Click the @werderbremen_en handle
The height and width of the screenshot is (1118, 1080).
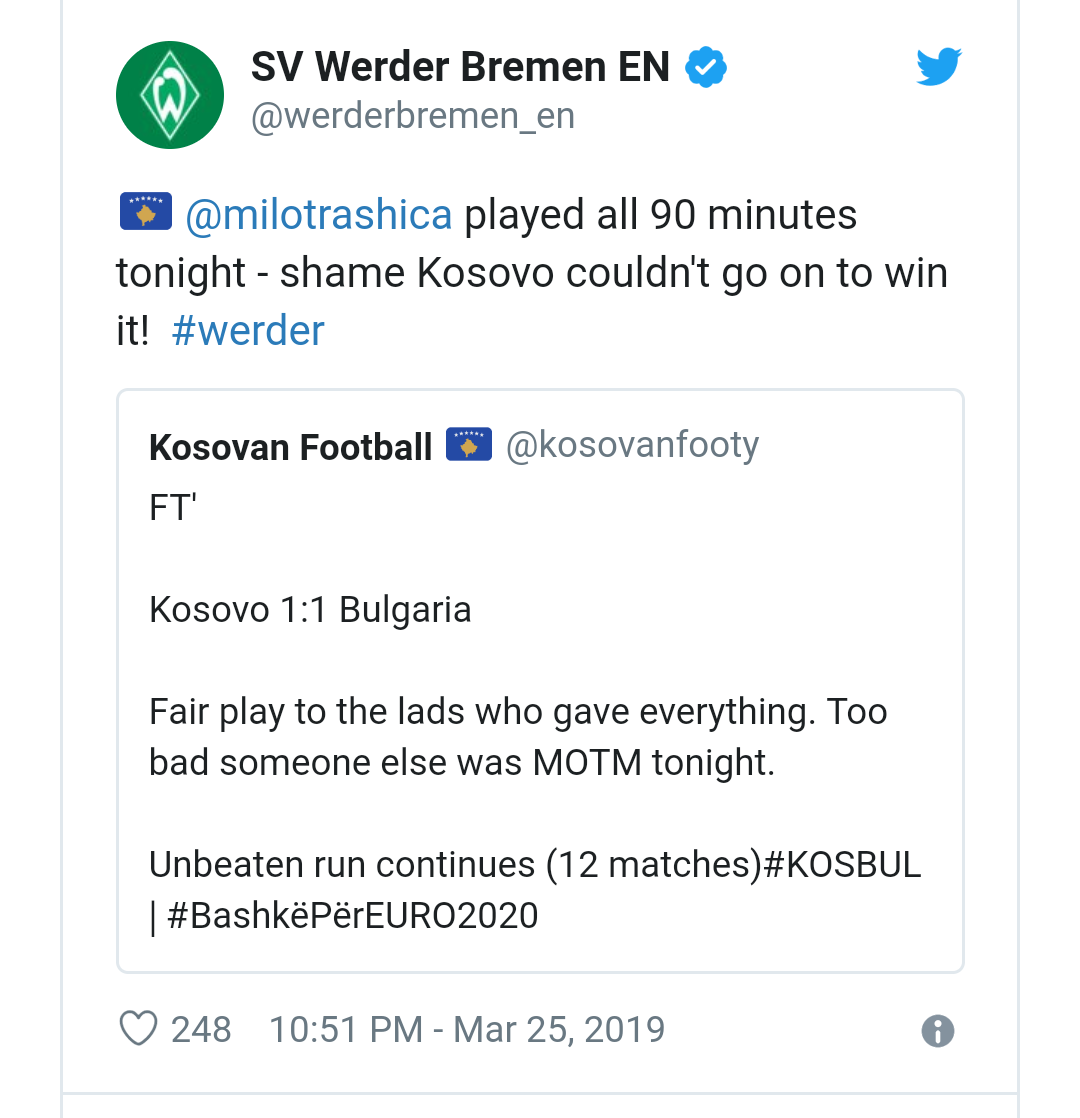coord(413,116)
